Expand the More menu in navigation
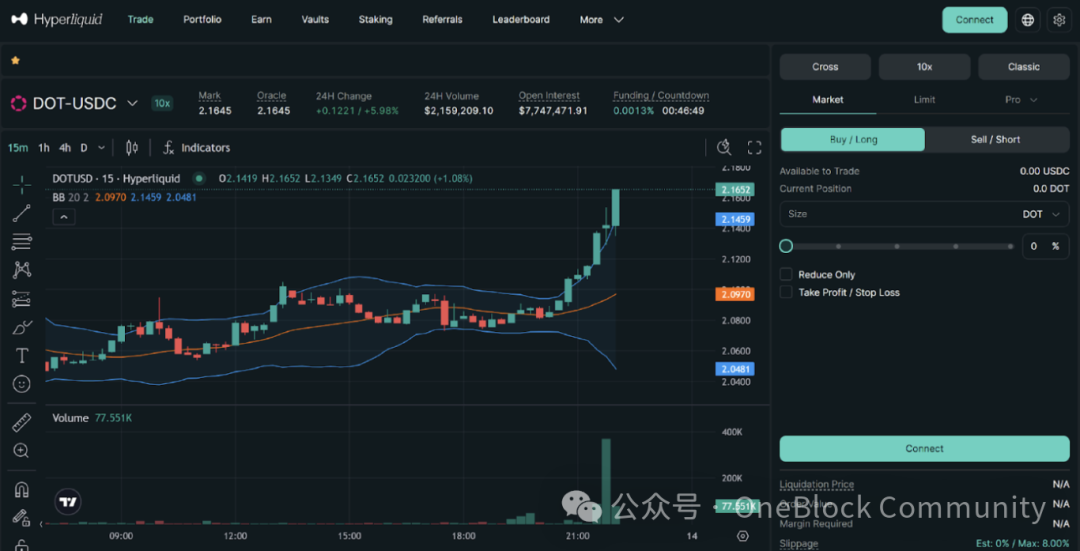 601,20
